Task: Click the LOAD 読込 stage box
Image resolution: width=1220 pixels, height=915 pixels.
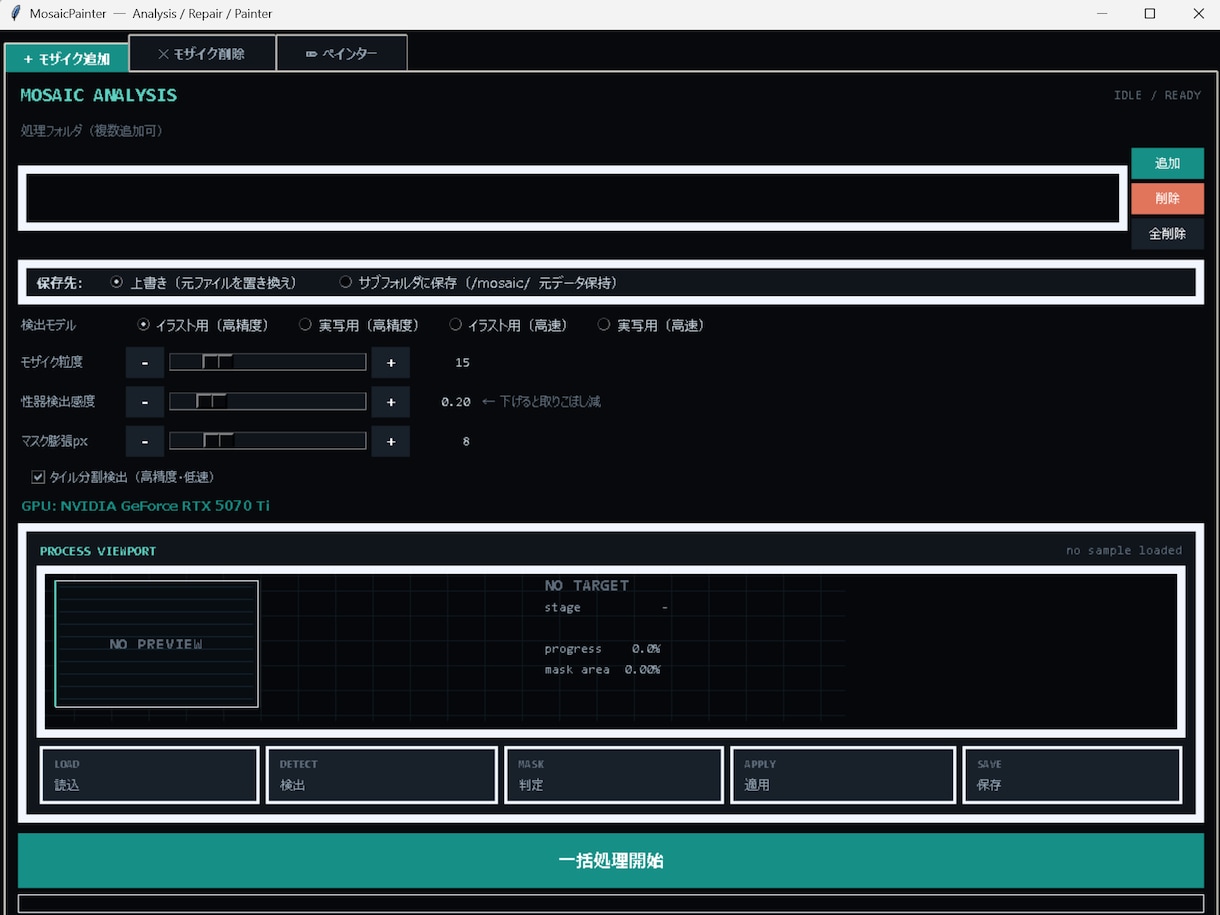Action: point(150,775)
